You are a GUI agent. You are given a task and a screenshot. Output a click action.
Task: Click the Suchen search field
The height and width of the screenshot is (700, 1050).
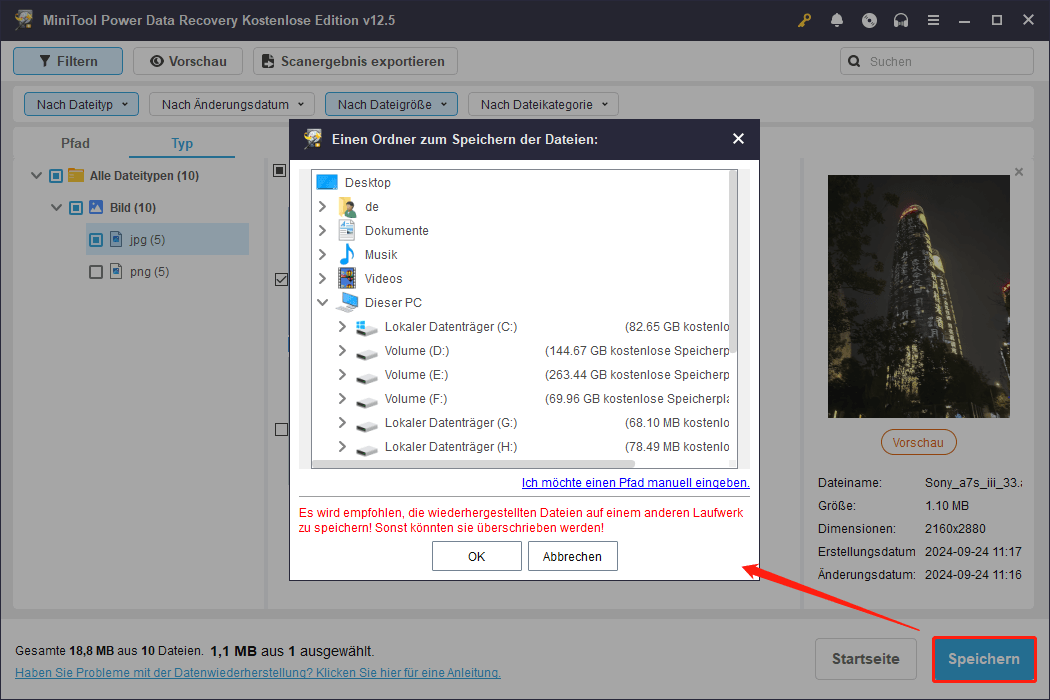(937, 62)
